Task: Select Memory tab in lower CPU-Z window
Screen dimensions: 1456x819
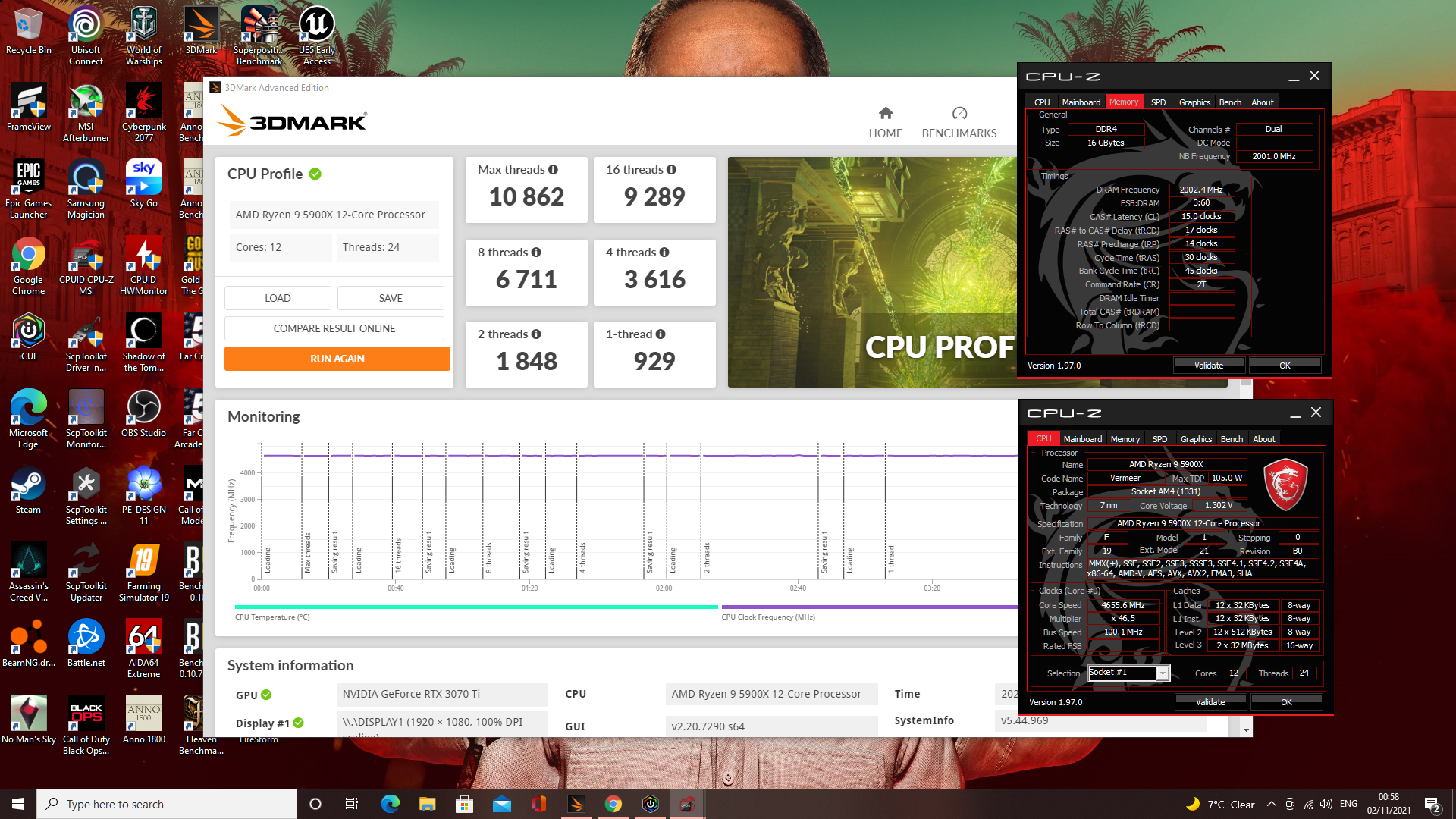Action: coord(1125,439)
